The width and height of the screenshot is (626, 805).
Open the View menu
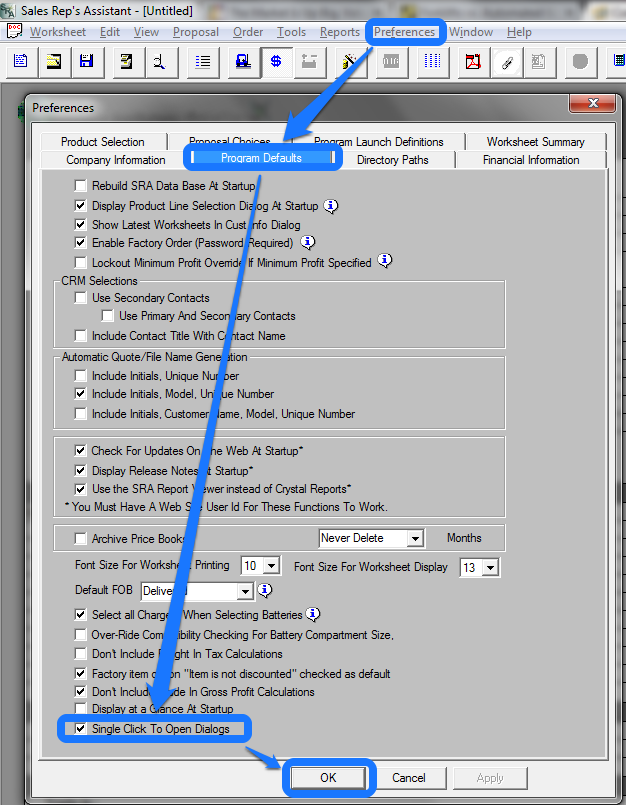(146, 32)
